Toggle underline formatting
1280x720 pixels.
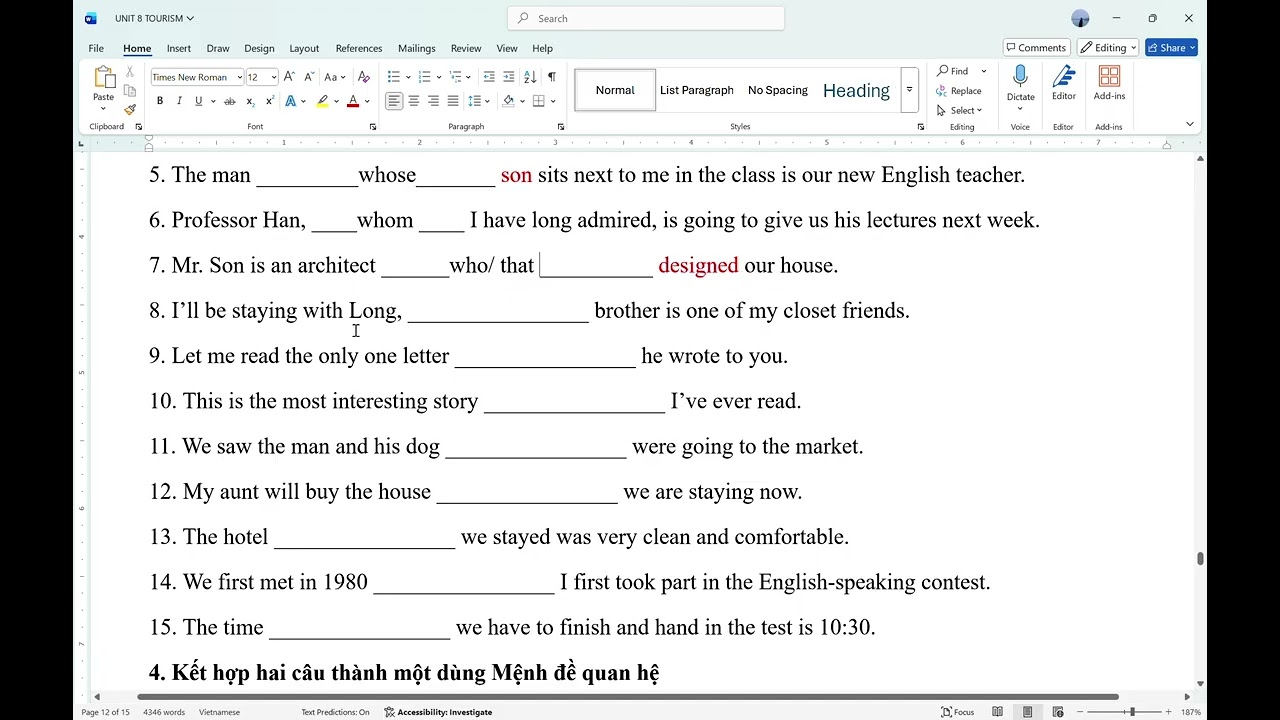[198, 101]
